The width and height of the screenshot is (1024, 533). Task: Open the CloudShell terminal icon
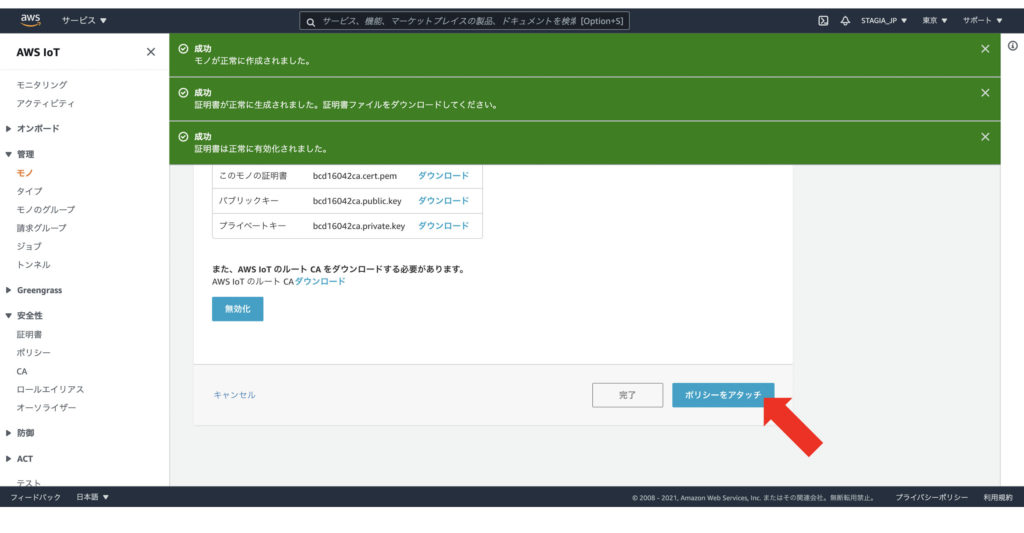point(823,21)
